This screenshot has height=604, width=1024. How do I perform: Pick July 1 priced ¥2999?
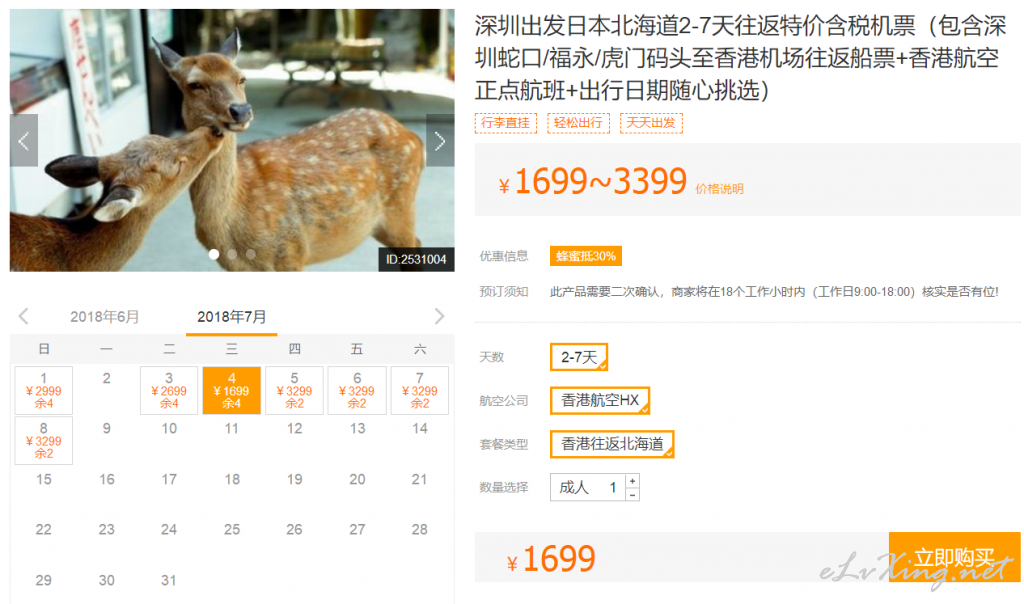point(44,390)
